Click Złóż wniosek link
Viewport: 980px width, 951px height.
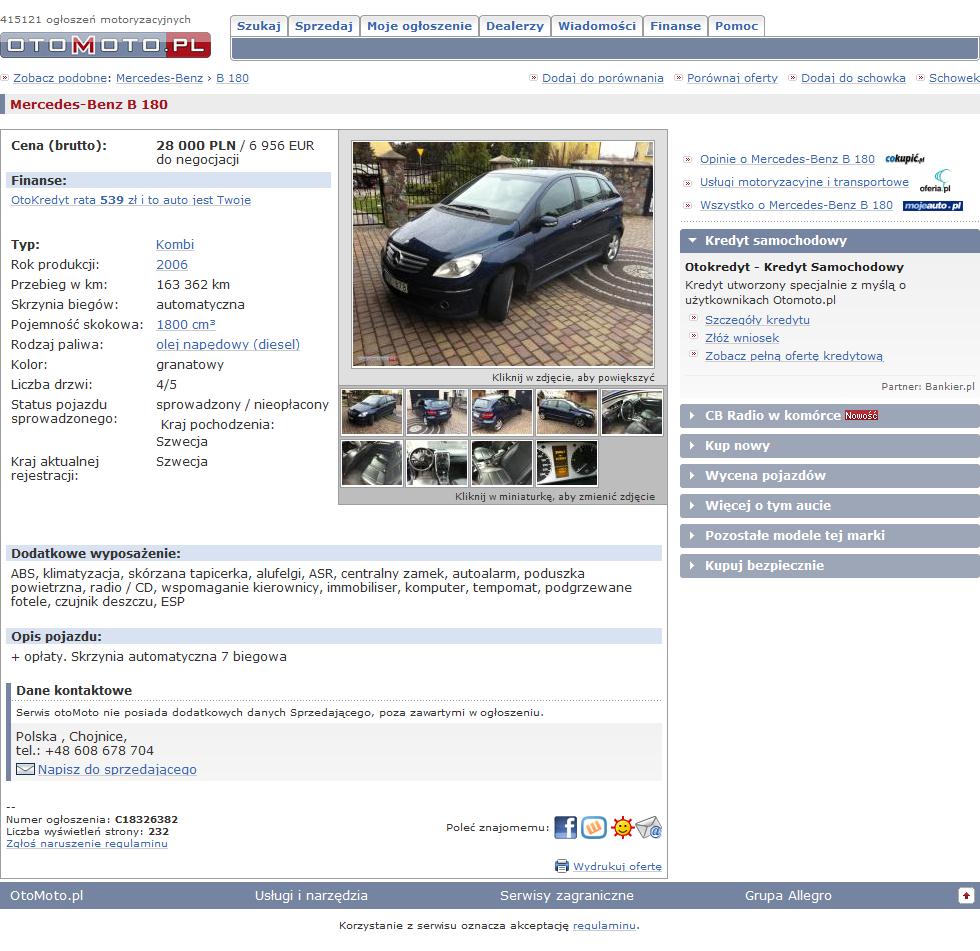[742, 338]
